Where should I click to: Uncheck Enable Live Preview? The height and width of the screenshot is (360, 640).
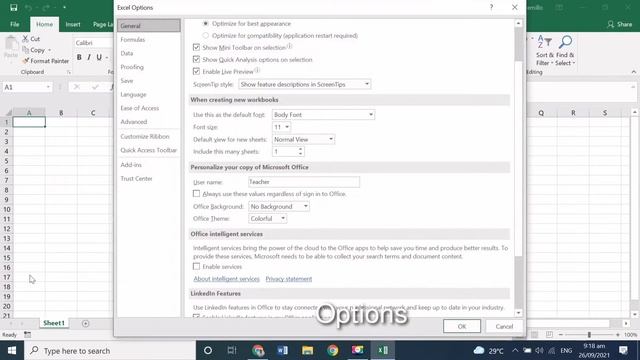[196, 71]
